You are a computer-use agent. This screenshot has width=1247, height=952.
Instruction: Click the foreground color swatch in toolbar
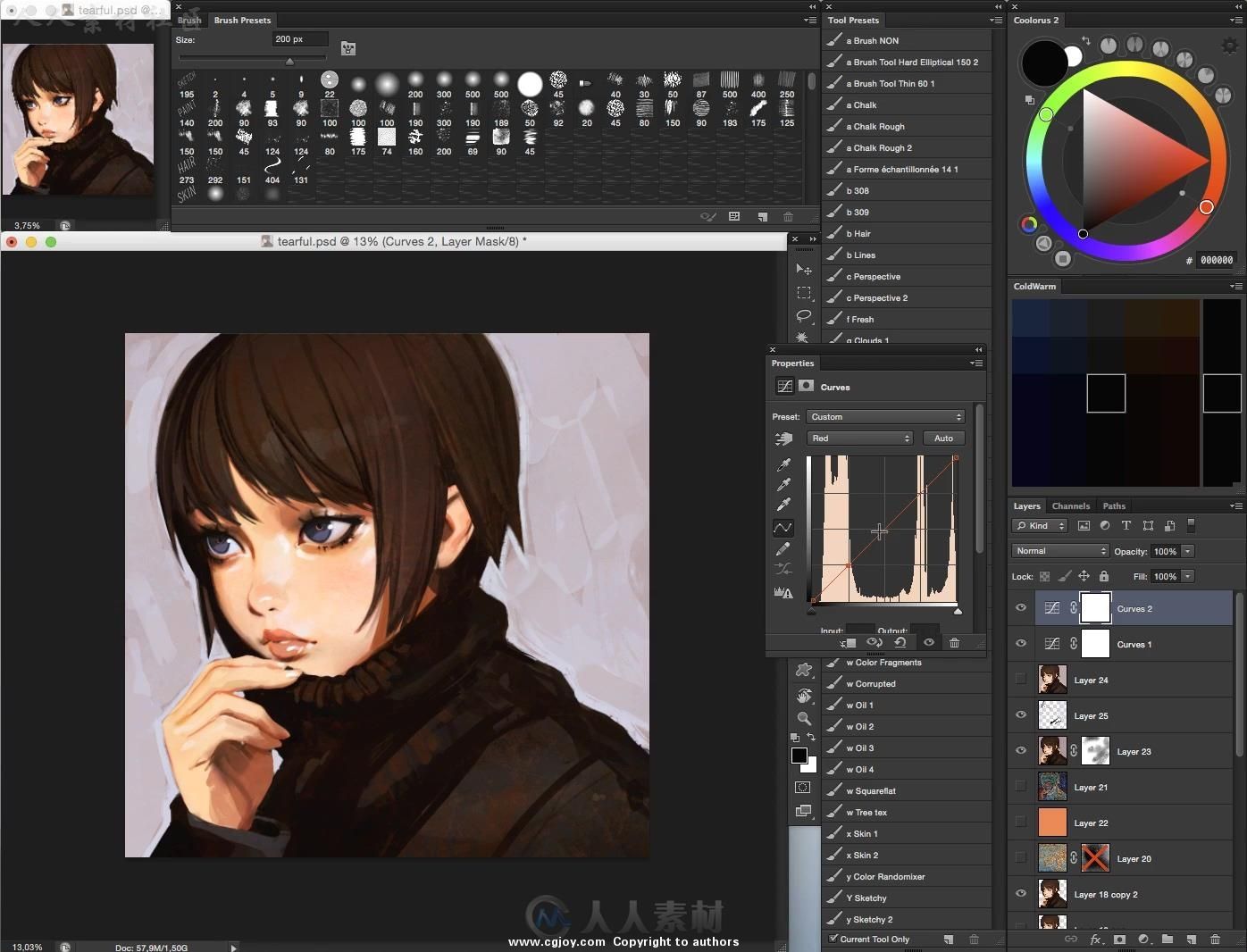coord(799,756)
